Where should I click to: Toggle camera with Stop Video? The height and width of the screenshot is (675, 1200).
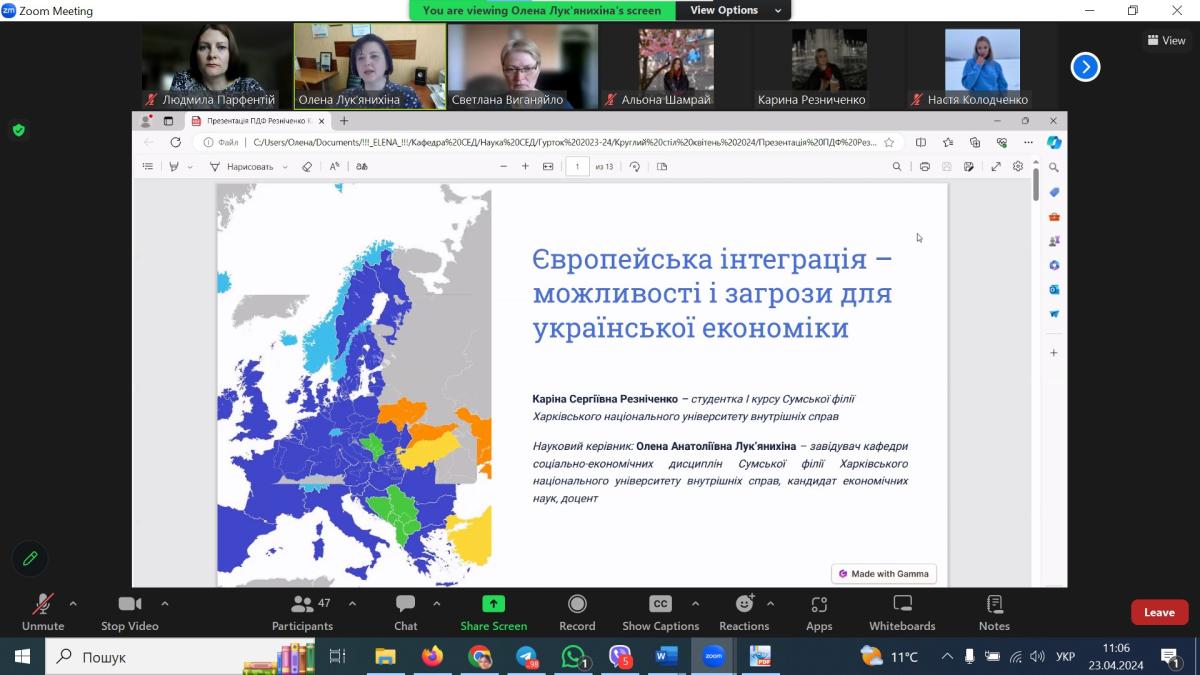130,612
